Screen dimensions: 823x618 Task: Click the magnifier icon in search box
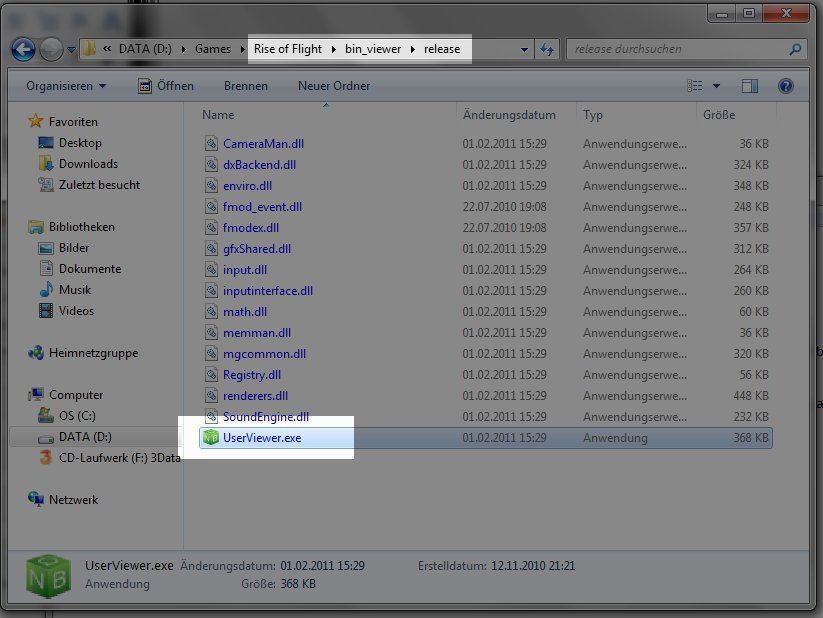click(x=795, y=48)
